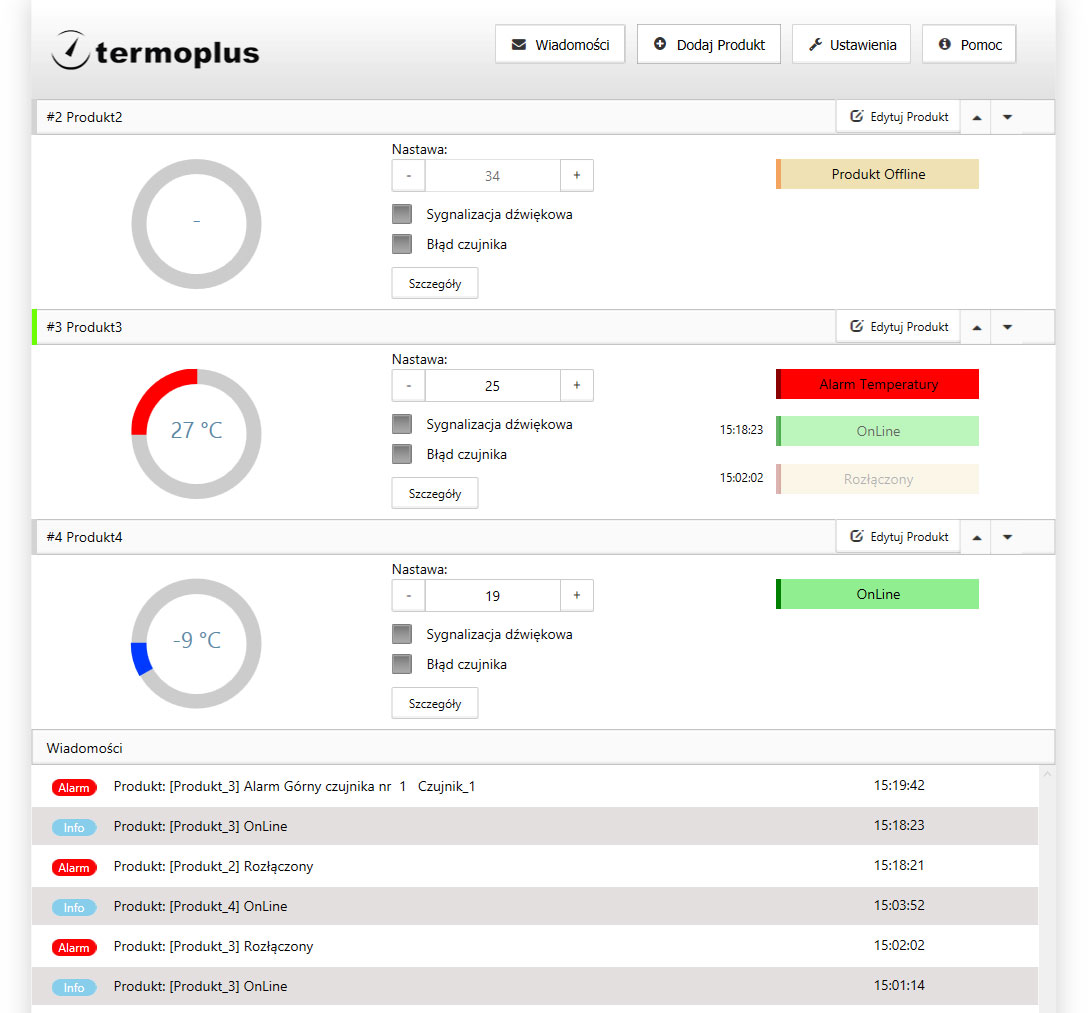1089x1013 pixels.
Task: Expand Produkt4 using the down arrow
Action: coord(1007,537)
